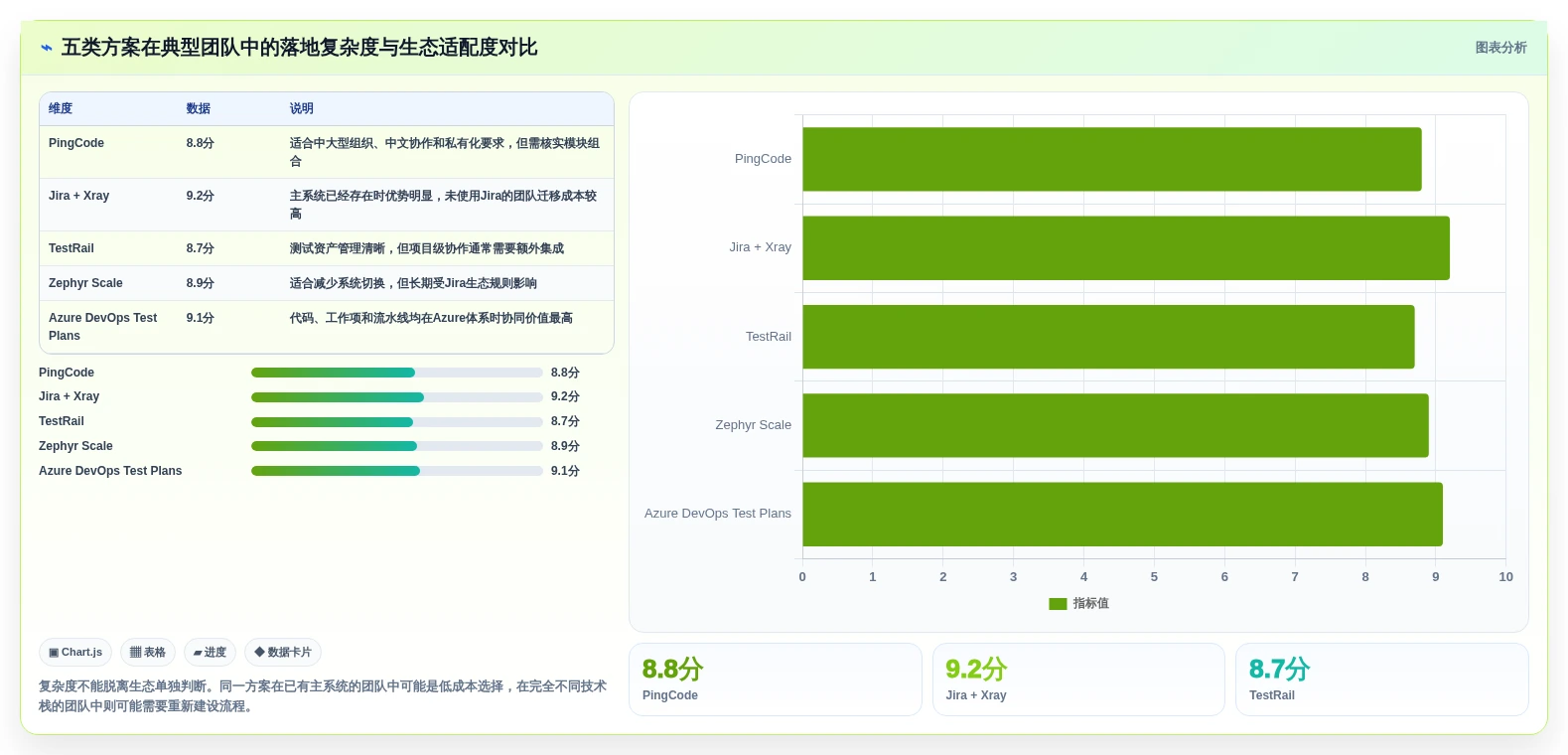Image resolution: width=1568 pixels, height=755 pixels.
Task: Select the 数据卡片 tag chip
Action: click(283, 653)
